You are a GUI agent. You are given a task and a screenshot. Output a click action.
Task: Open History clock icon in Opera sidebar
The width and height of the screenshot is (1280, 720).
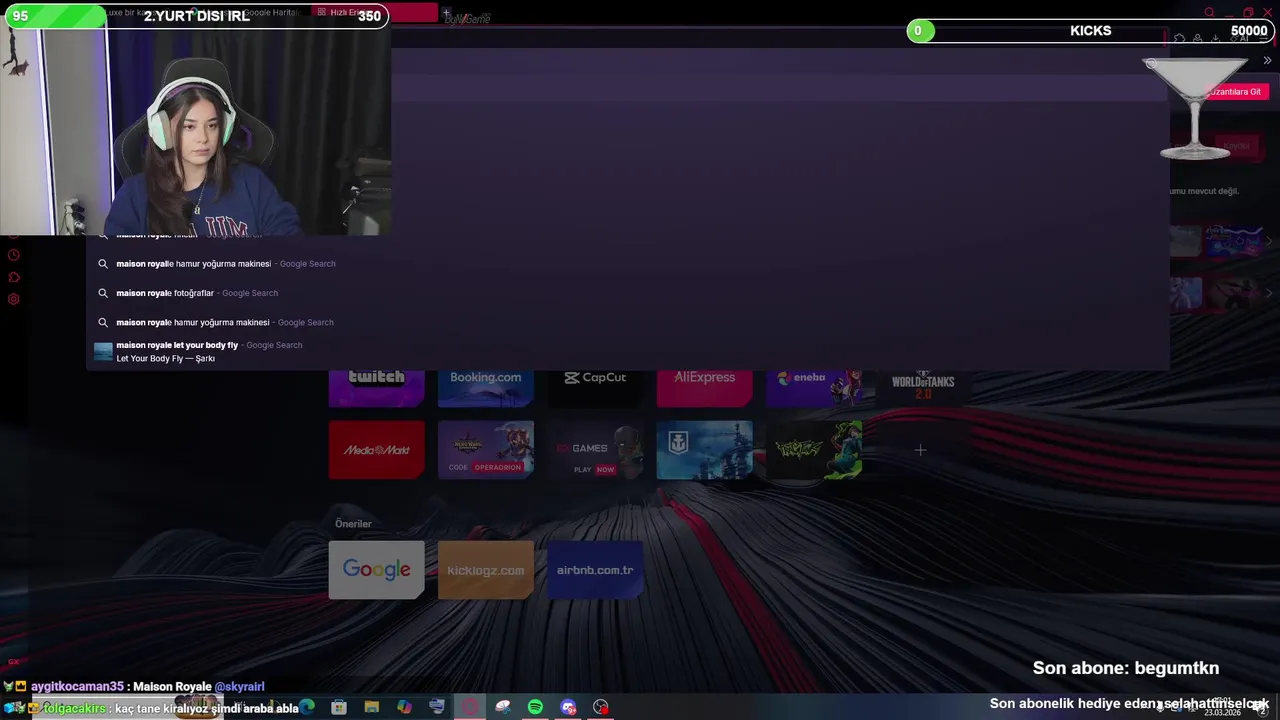(13, 255)
